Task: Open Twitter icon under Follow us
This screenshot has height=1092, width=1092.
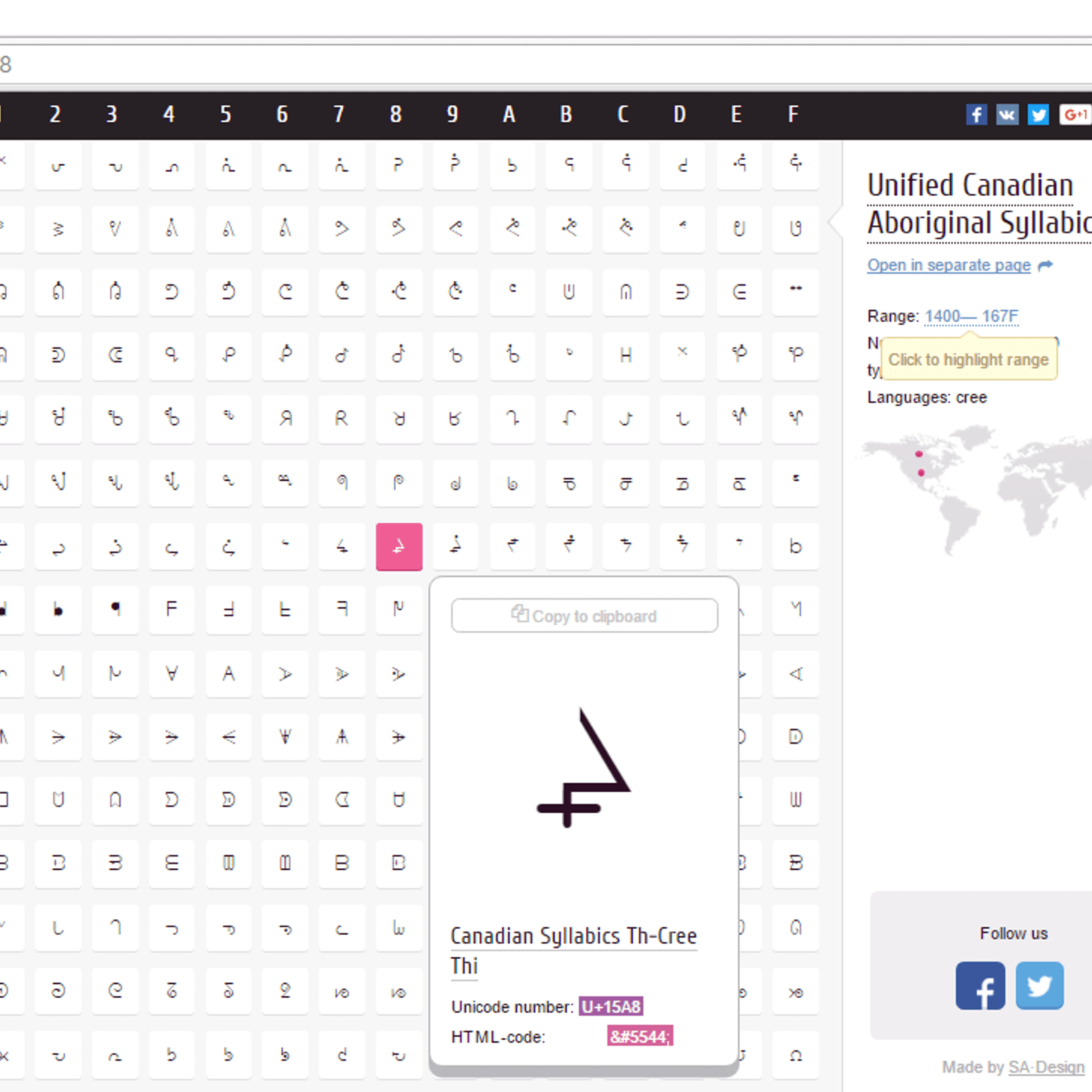Action: click(x=1039, y=986)
